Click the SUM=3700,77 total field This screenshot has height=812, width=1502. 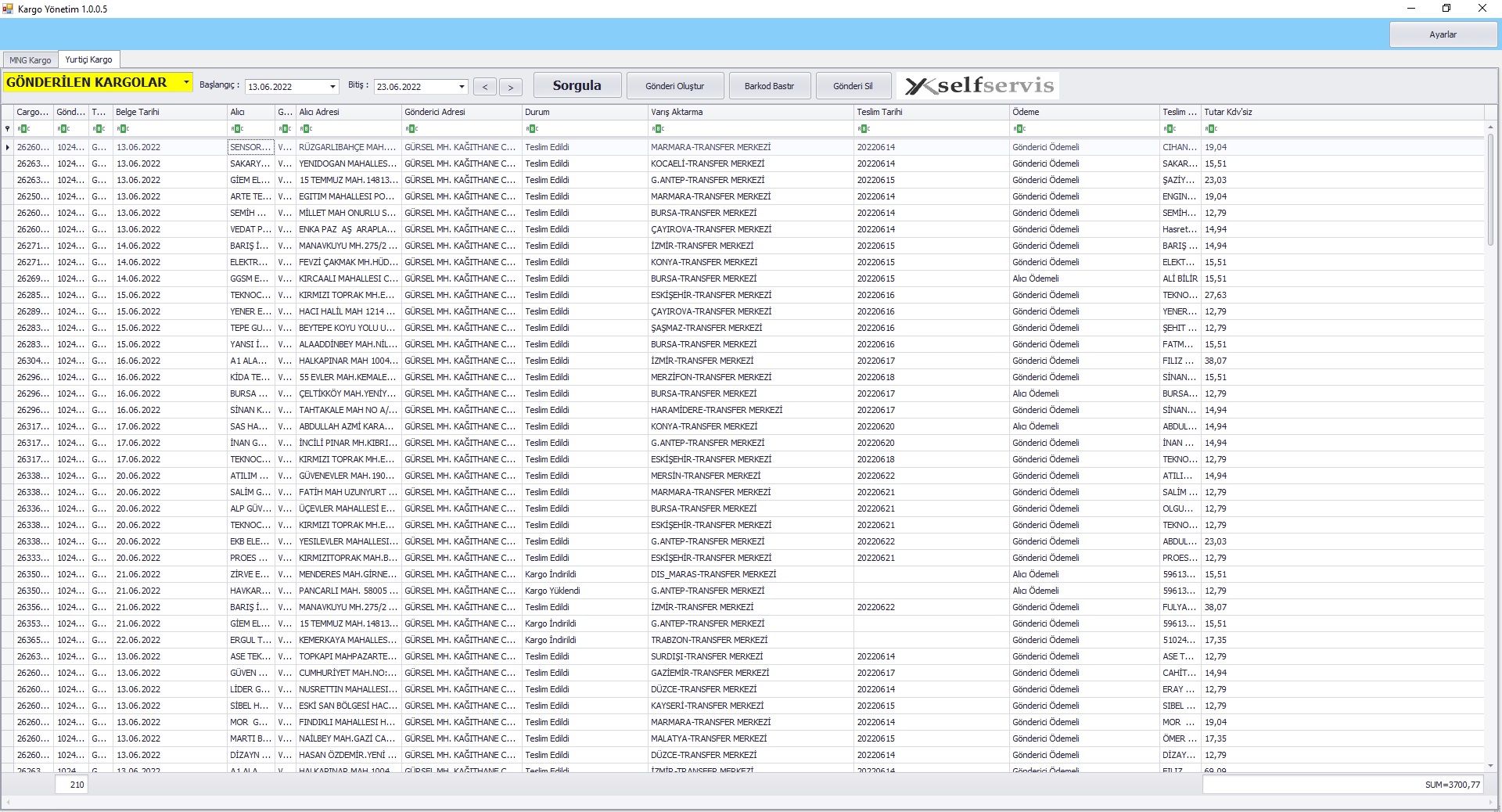pos(1342,785)
